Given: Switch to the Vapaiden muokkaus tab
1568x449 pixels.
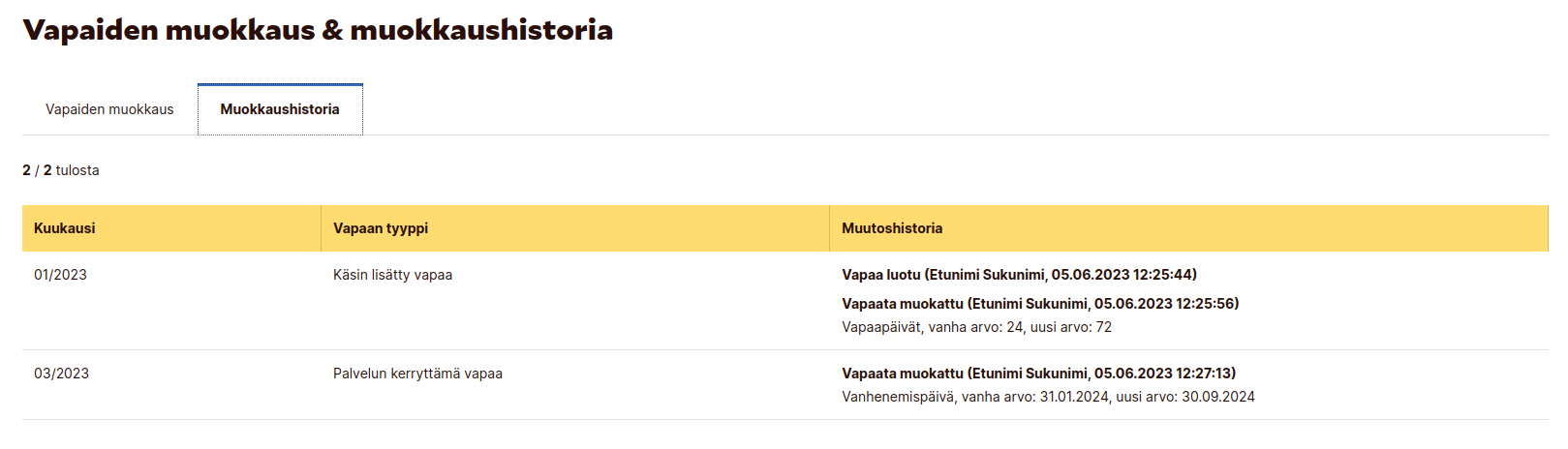Looking at the screenshot, I should pos(109,109).
